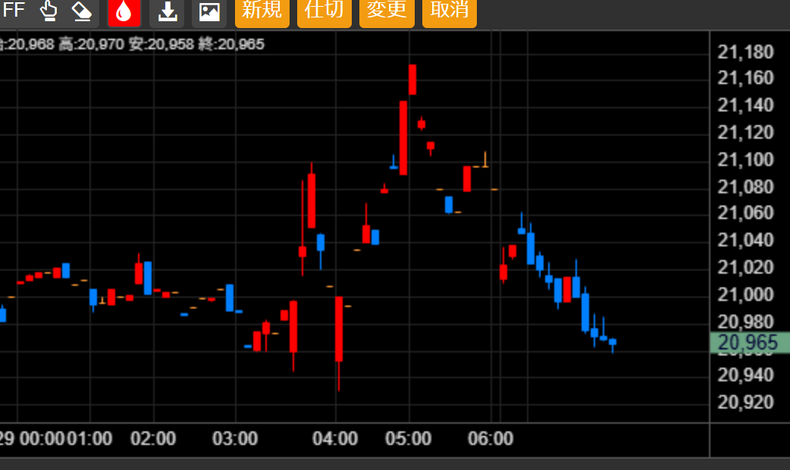Click the pointing hand cursor tool icon
790x470 pixels.
(x=48, y=10)
